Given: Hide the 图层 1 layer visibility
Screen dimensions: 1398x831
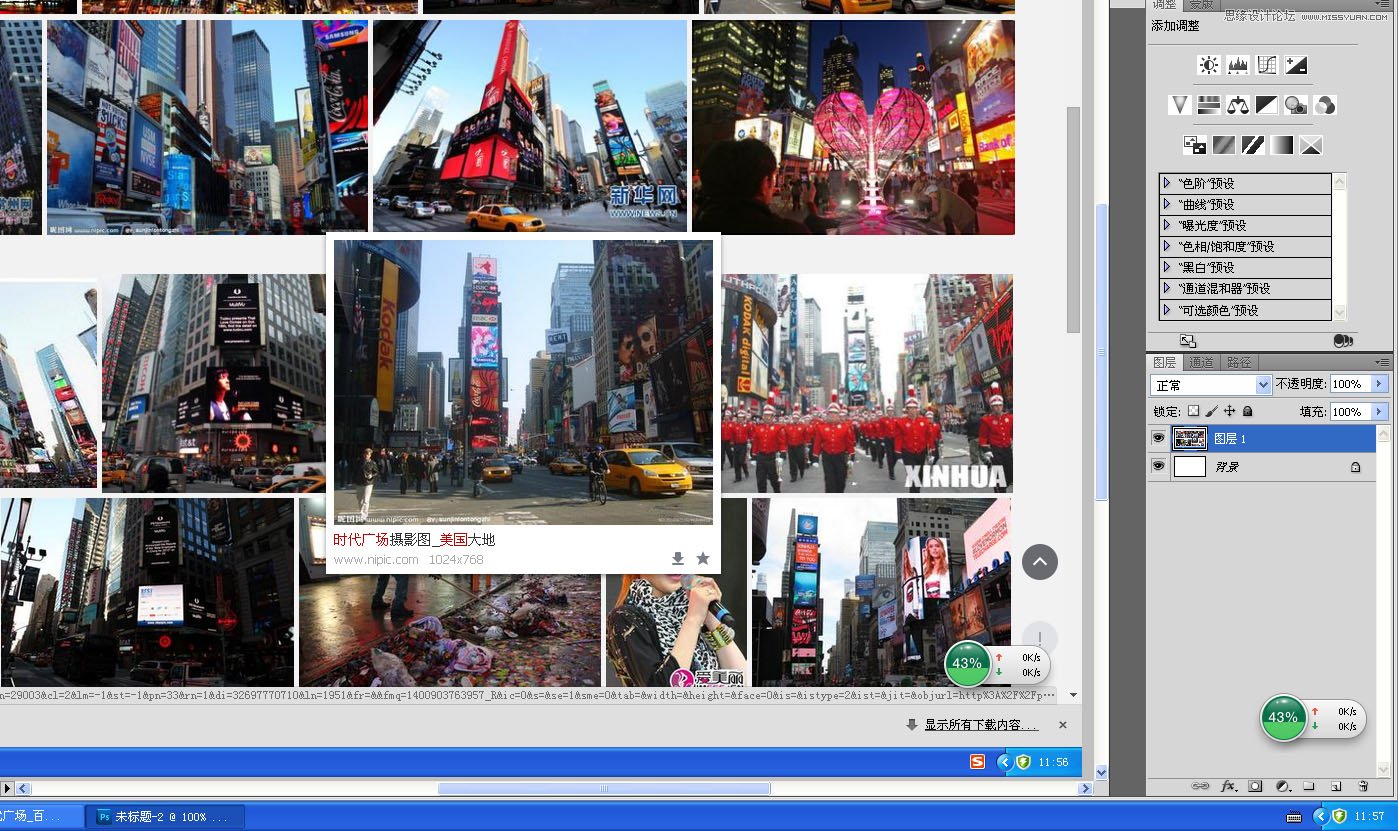Looking at the screenshot, I should tap(1159, 438).
